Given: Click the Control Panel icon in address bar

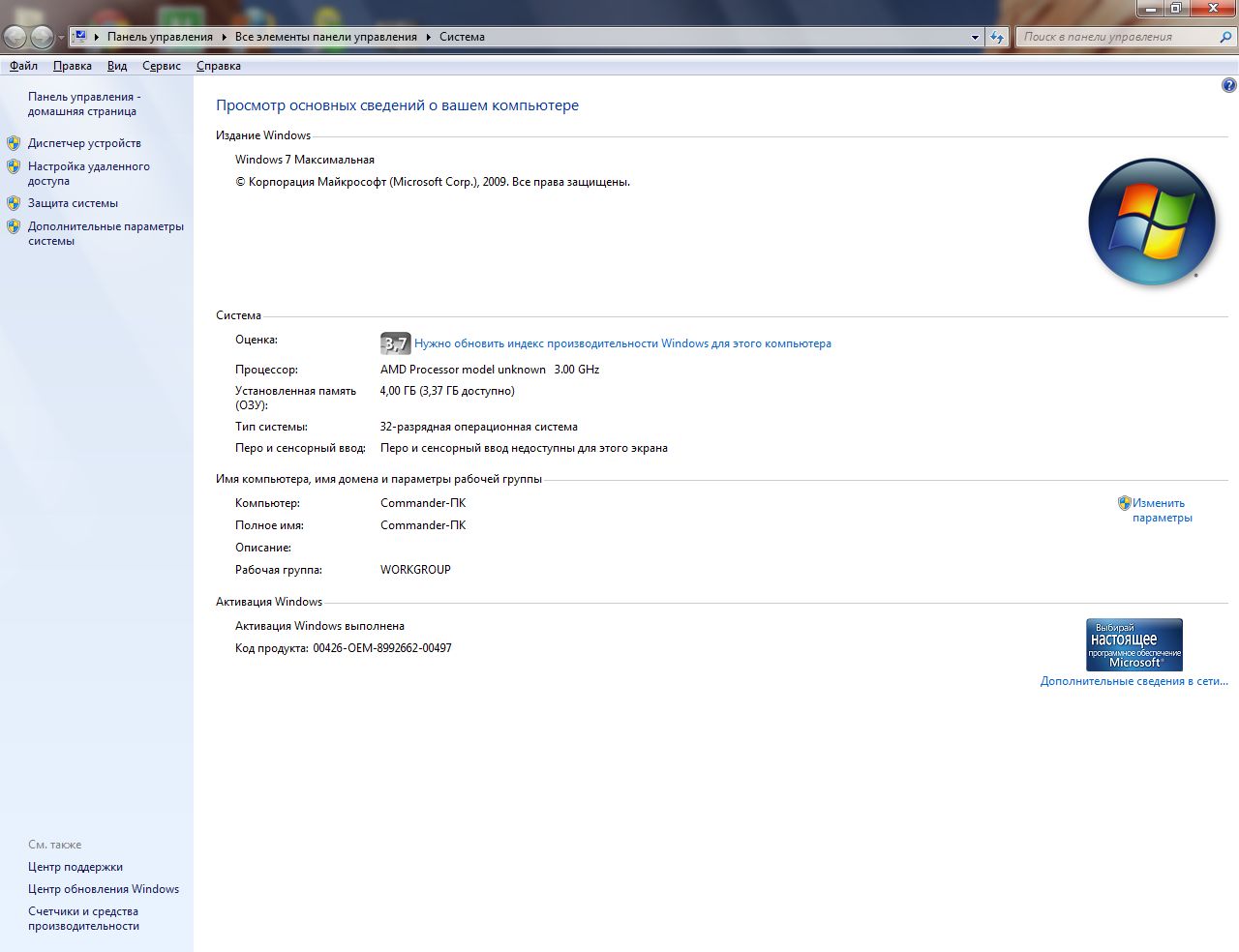Looking at the screenshot, I should click(x=80, y=37).
